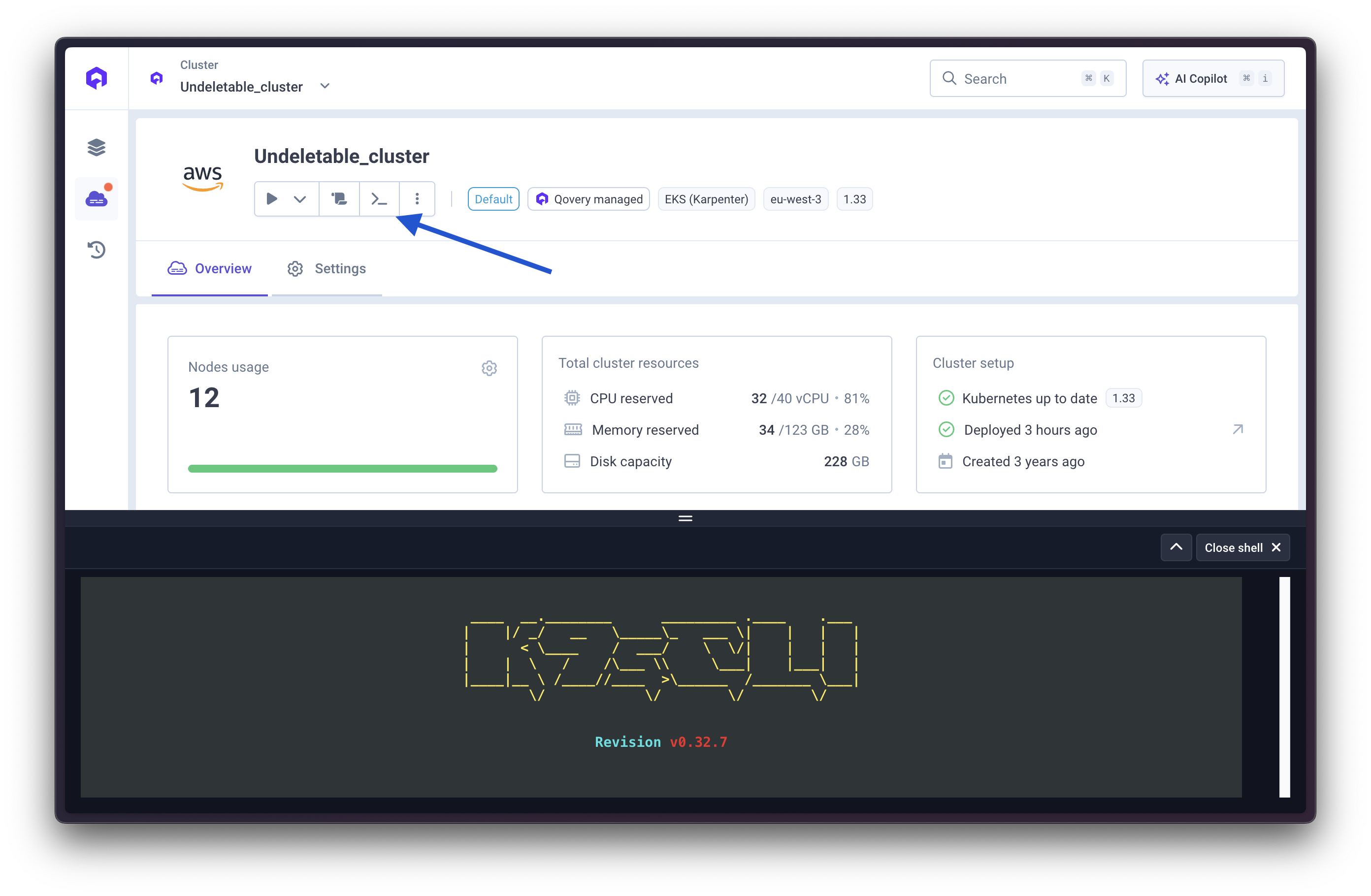Open the deploy options chevron next to play
This screenshot has height=896, width=1371.
click(300, 199)
